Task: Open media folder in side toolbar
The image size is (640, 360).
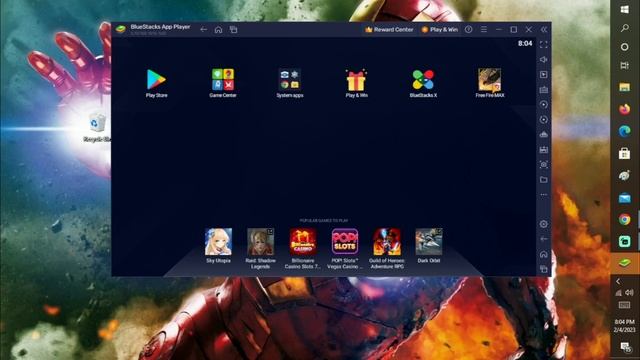Action: pyautogui.click(x=544, y=180)
